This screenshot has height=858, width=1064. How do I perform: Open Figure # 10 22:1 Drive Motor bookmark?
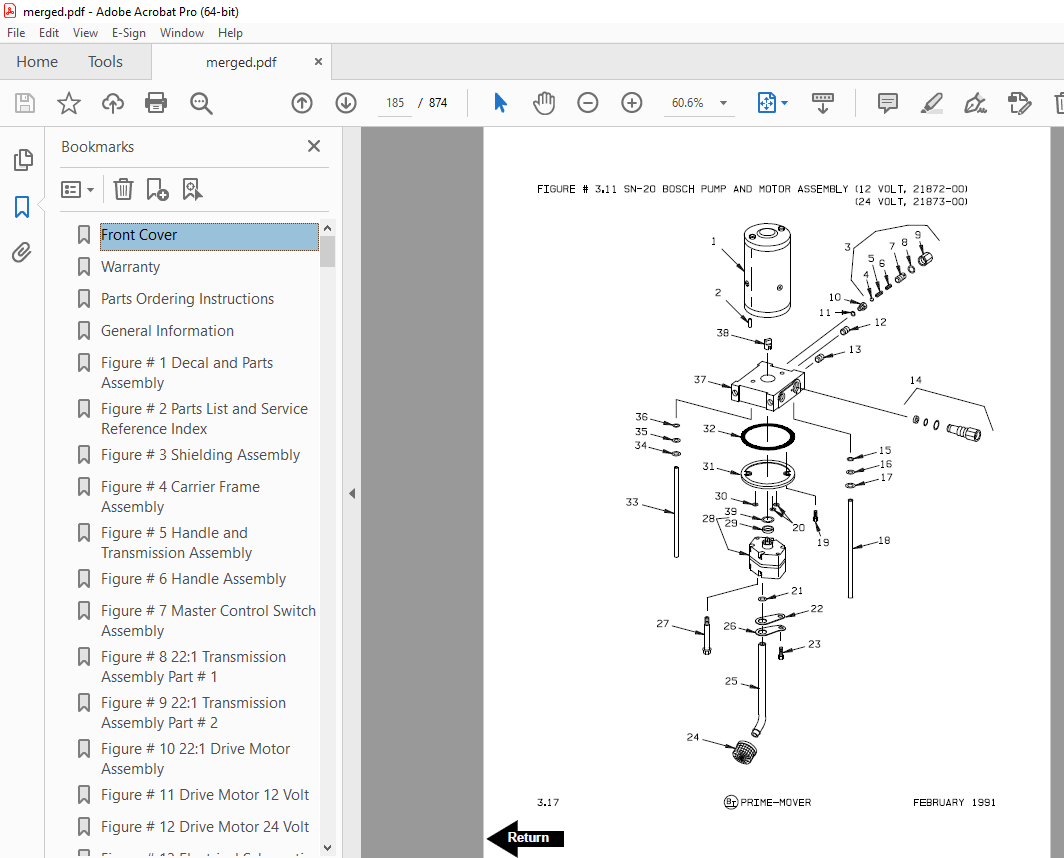coord(195,759)
